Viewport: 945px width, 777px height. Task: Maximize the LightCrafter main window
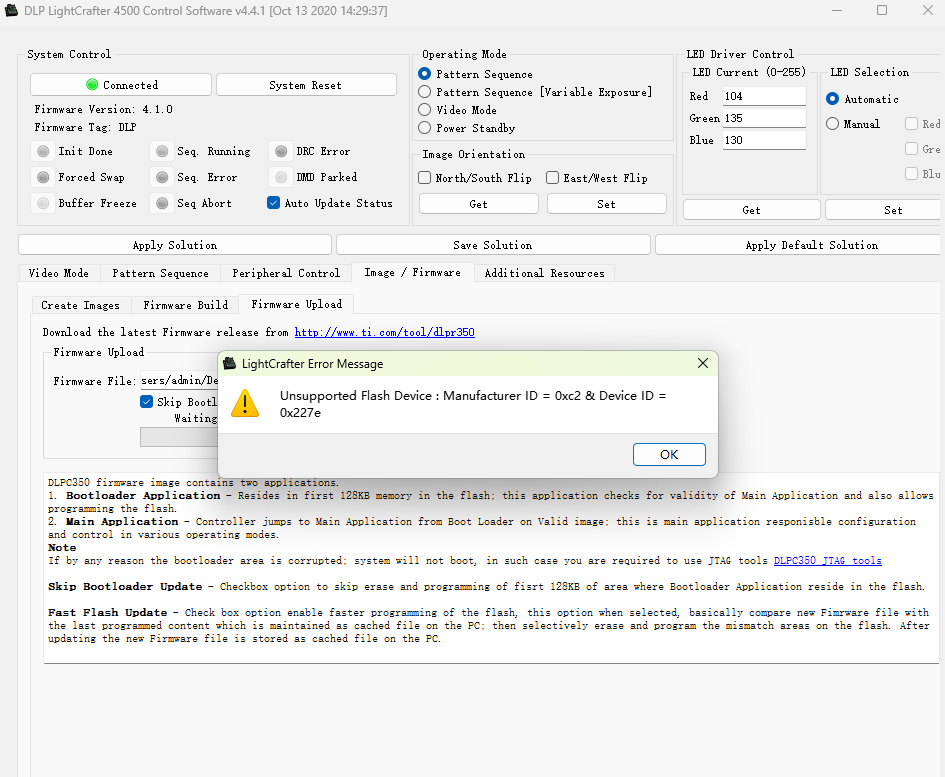coord(882,10)
